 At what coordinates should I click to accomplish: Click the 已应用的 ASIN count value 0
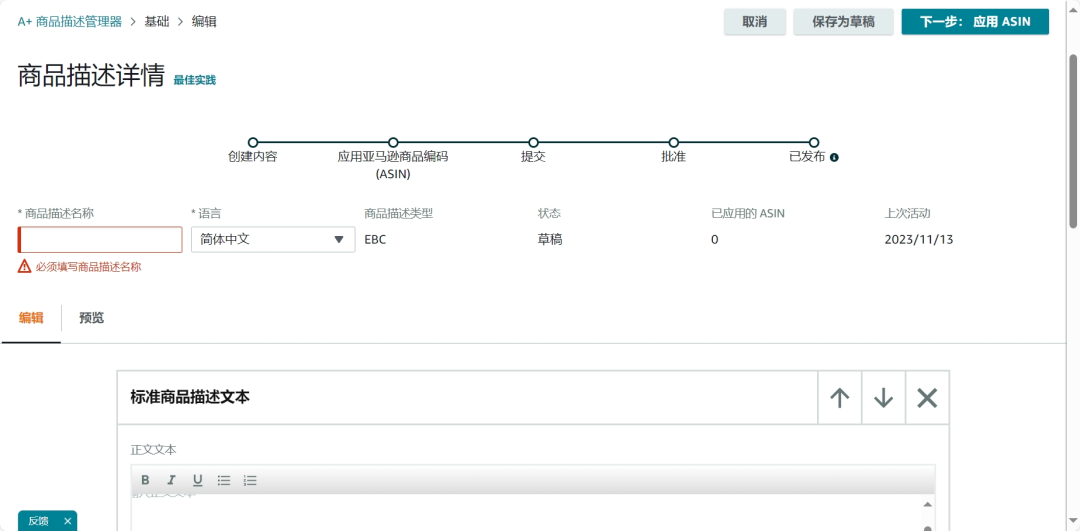(714, 240)
